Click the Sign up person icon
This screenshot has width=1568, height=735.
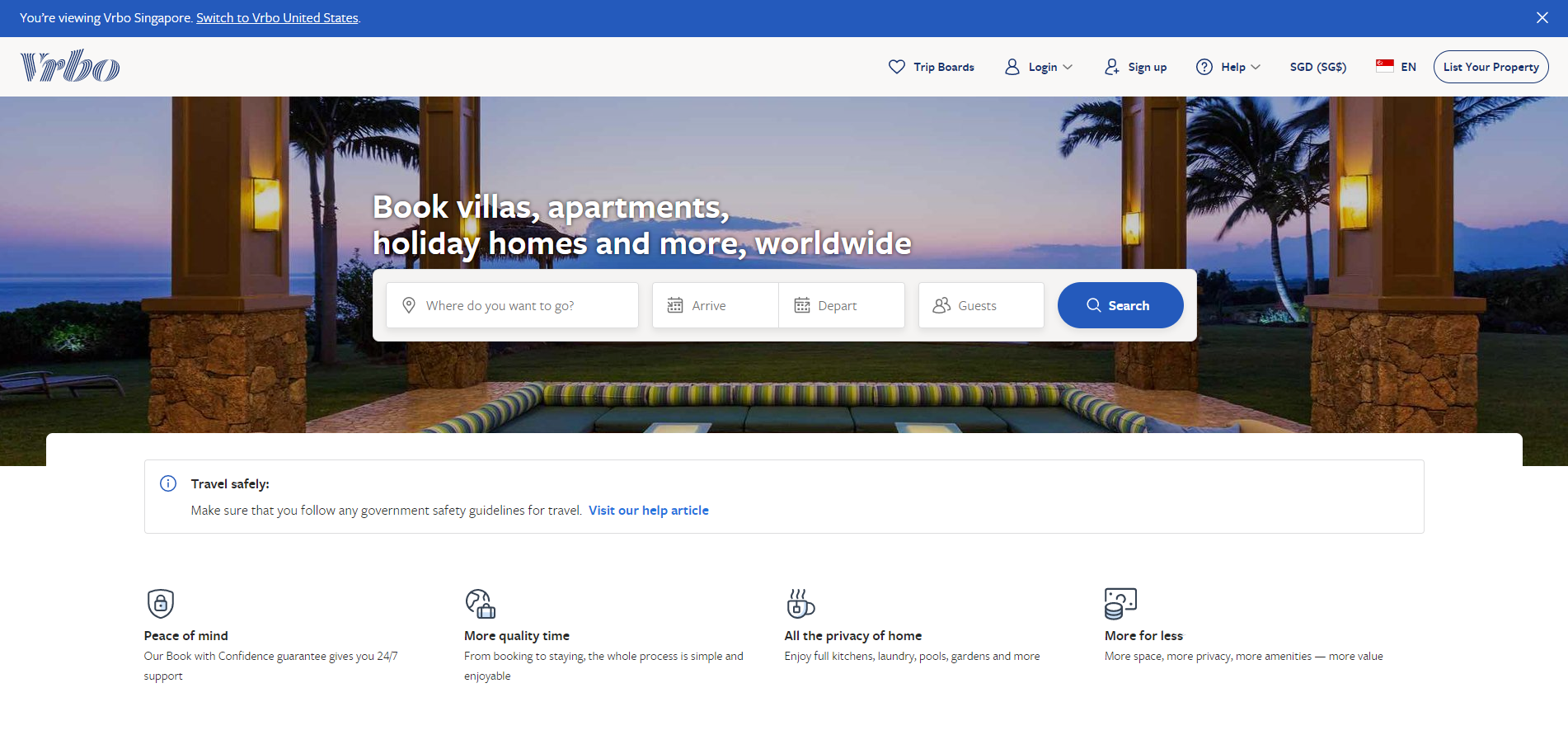[1112, 67]
